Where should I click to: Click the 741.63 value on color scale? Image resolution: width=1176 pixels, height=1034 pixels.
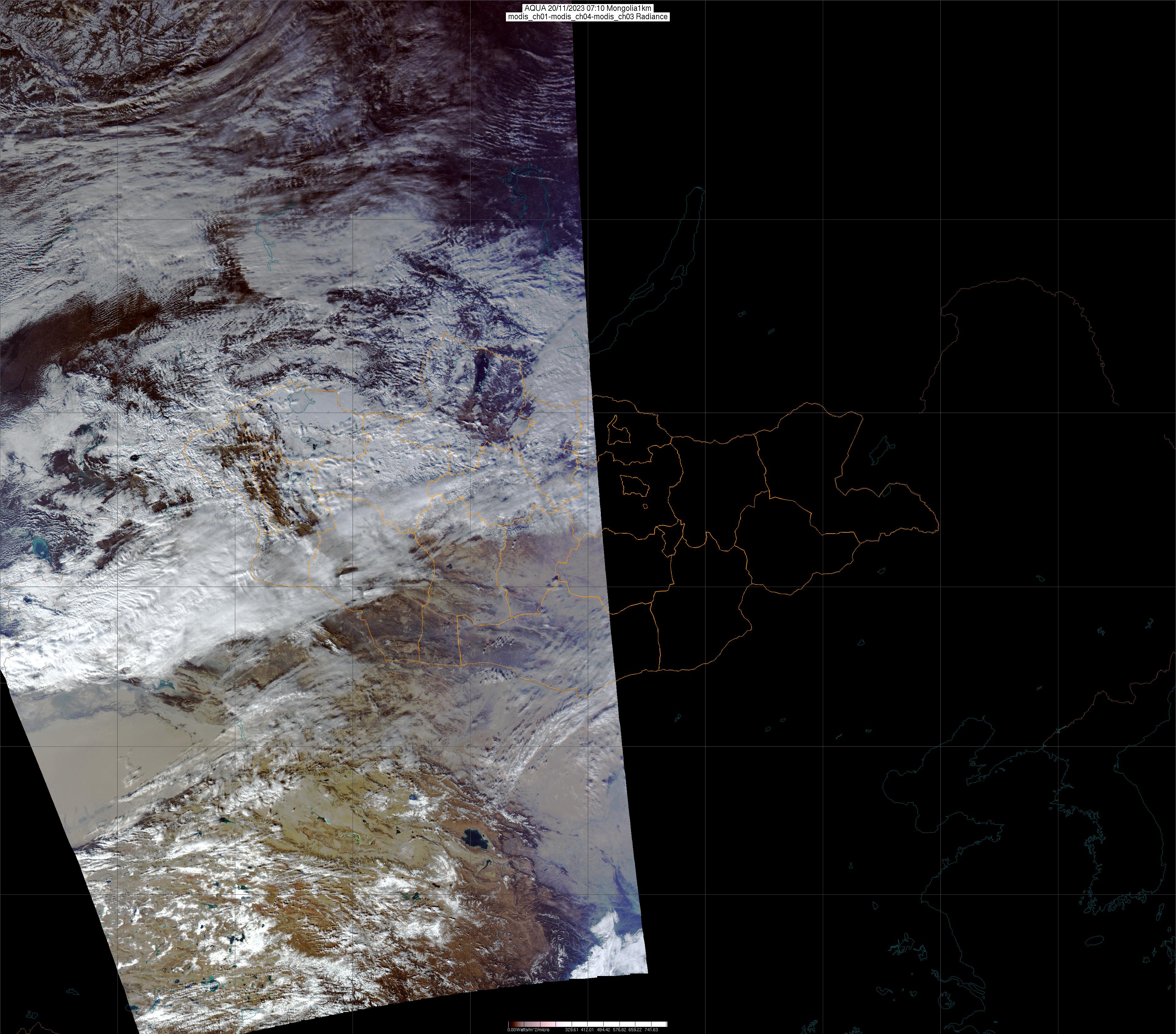coord(651,1029)
